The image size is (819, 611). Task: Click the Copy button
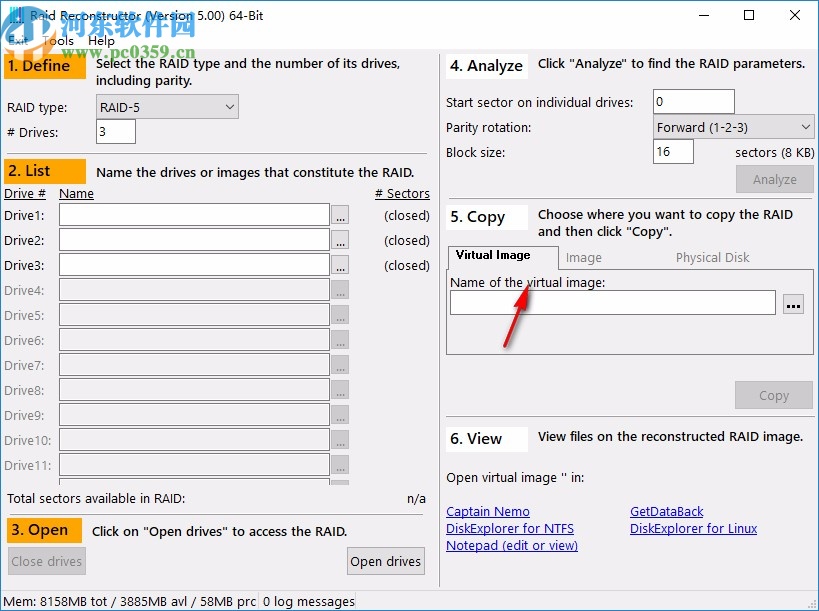(x=774, y=395)
